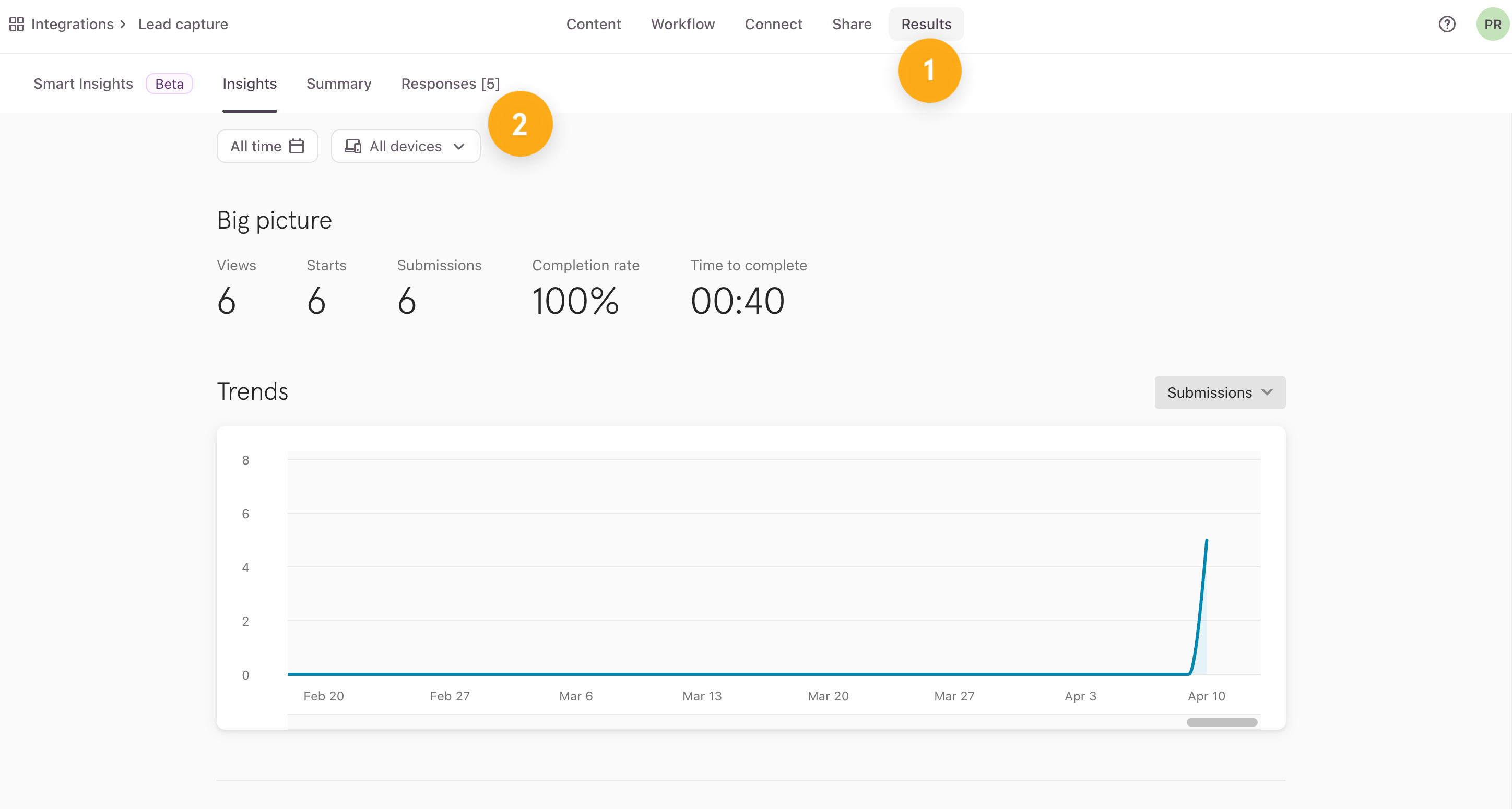Click the 00:40 time to complete value
The height and width of the screenshot is (809, 1512).
[x=737, y=301]
